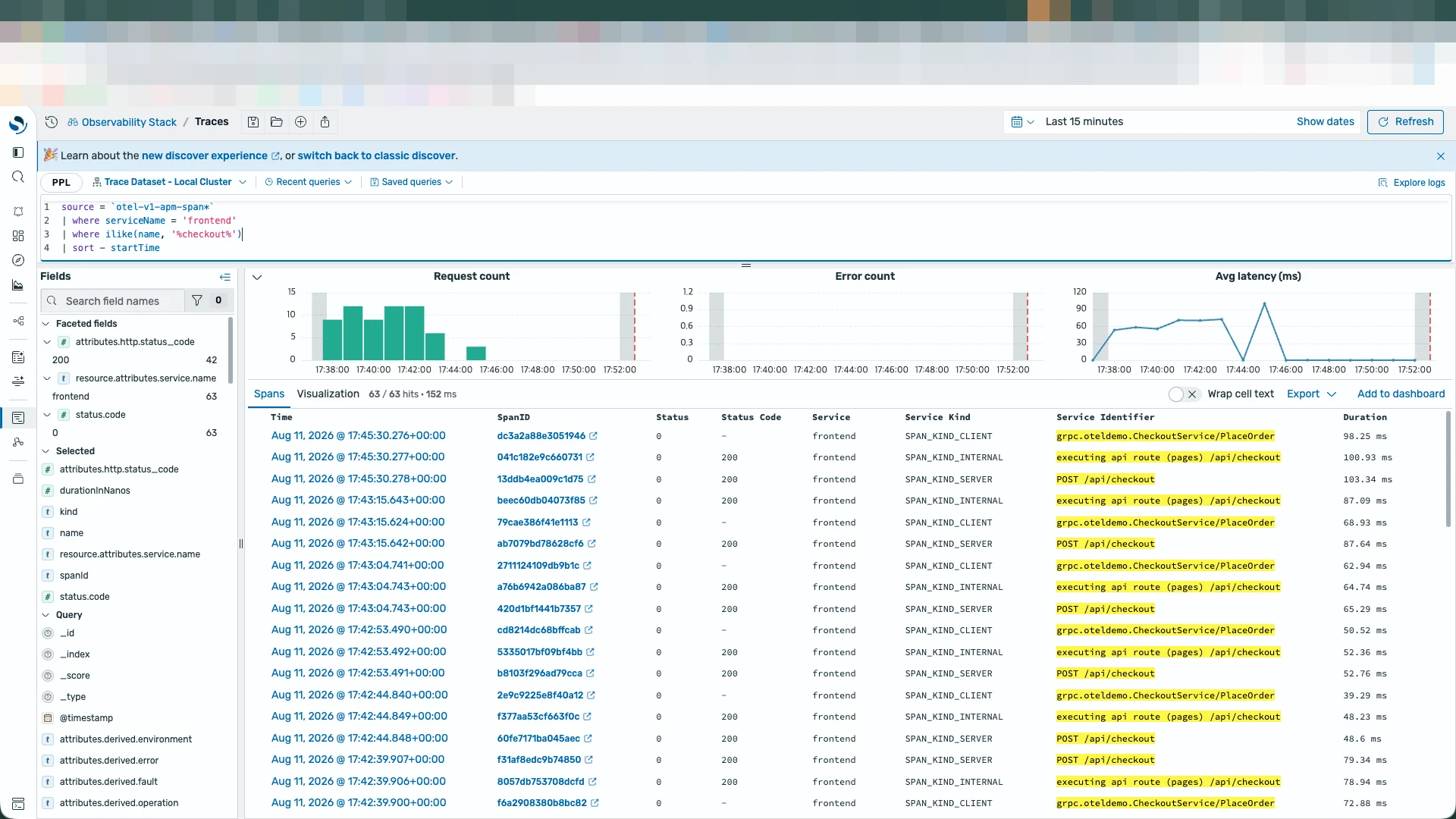
Task: Click the share icon in toolbar
Action: tap(325, 122)
